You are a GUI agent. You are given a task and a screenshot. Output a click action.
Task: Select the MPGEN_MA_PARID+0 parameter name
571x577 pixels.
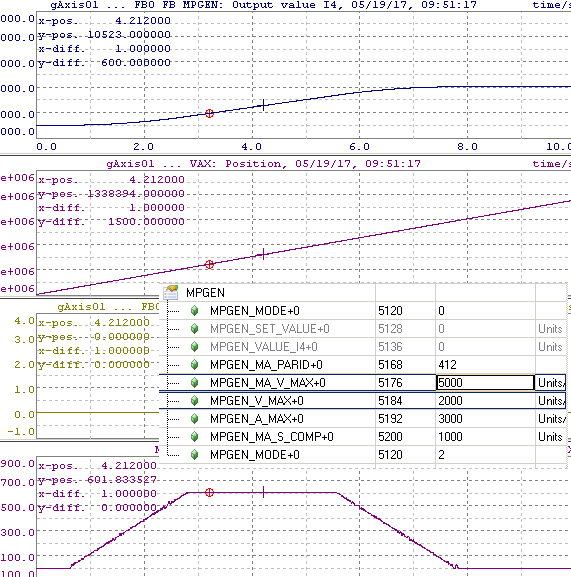point(266,365)
